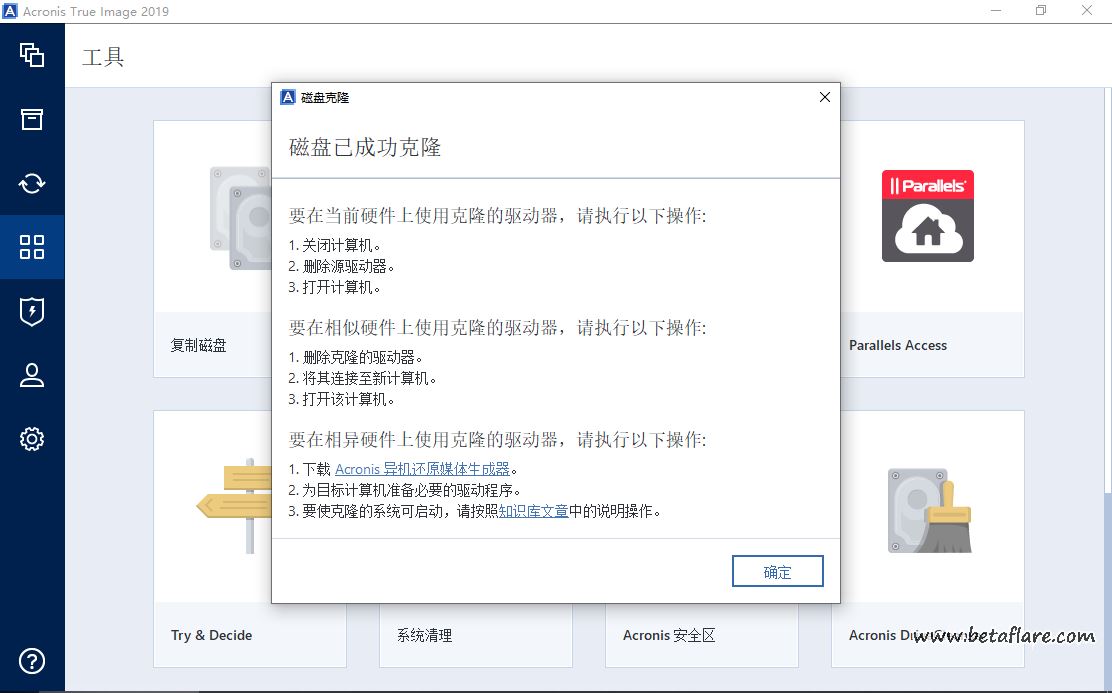The width and height of the screenshot is (1112, 693).
Task: Open Active Protection shield icon
Action: pyautogui.click(x=32, y=311)
